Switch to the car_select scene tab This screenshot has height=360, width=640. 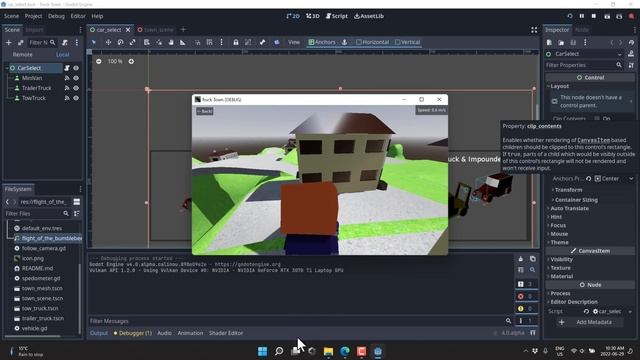[108, 30]
